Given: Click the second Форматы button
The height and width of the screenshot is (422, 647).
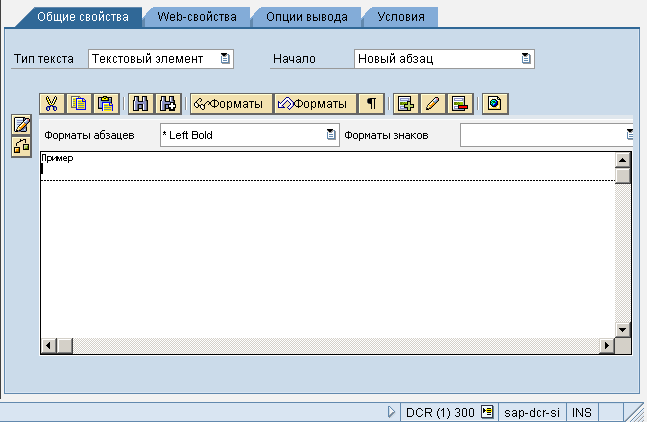Looking at the screenshot, I should [315, 103].
